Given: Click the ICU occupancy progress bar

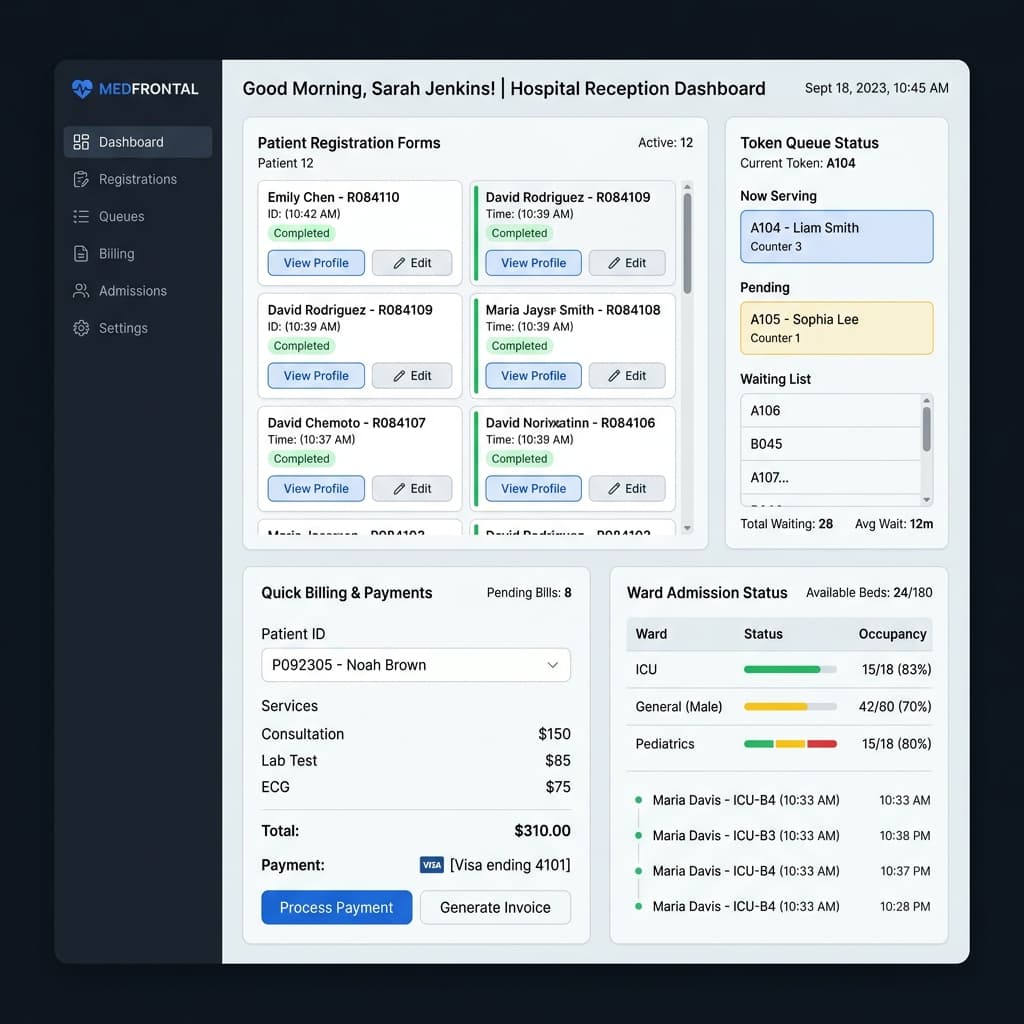Looking at the screenshot, I should pos(790,669).
